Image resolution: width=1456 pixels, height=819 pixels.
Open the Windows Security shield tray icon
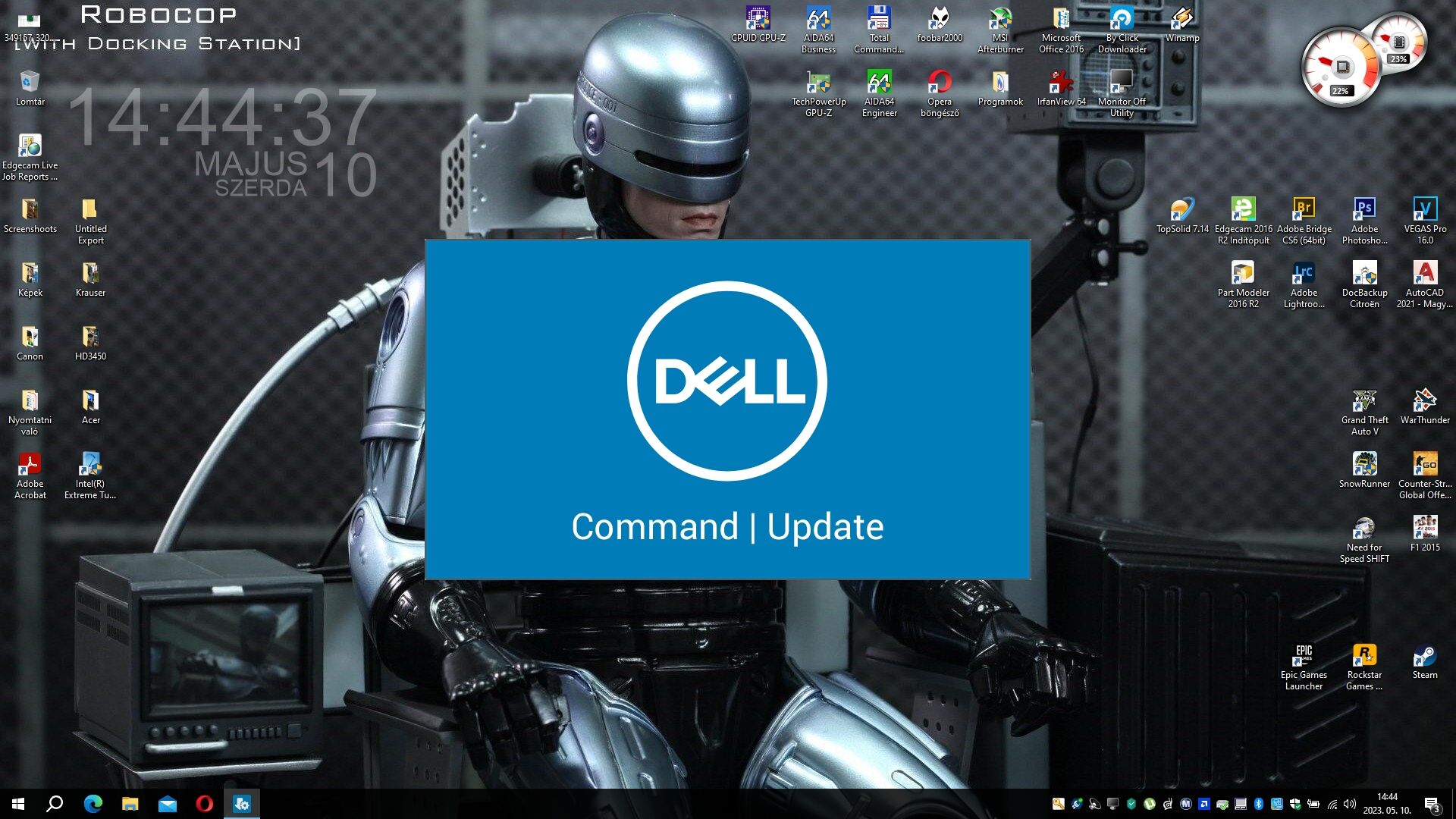point(1295,804)
